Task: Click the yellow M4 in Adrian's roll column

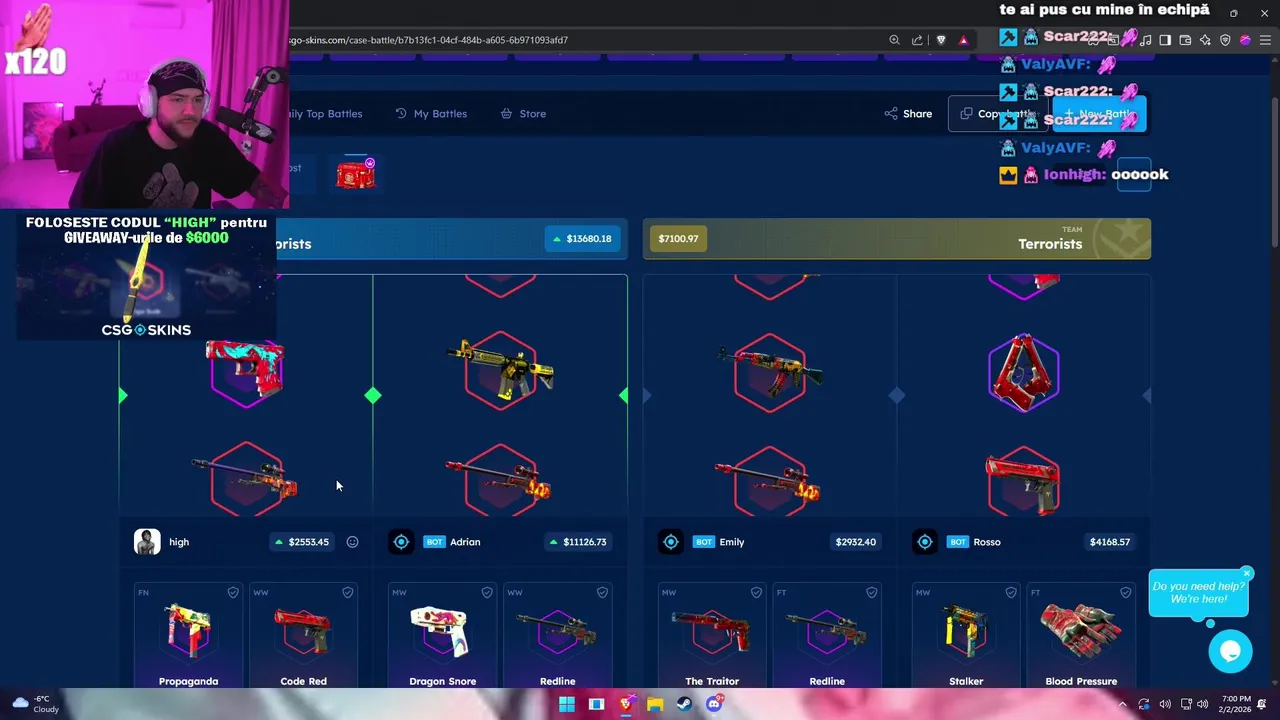Action: [500, 370]
